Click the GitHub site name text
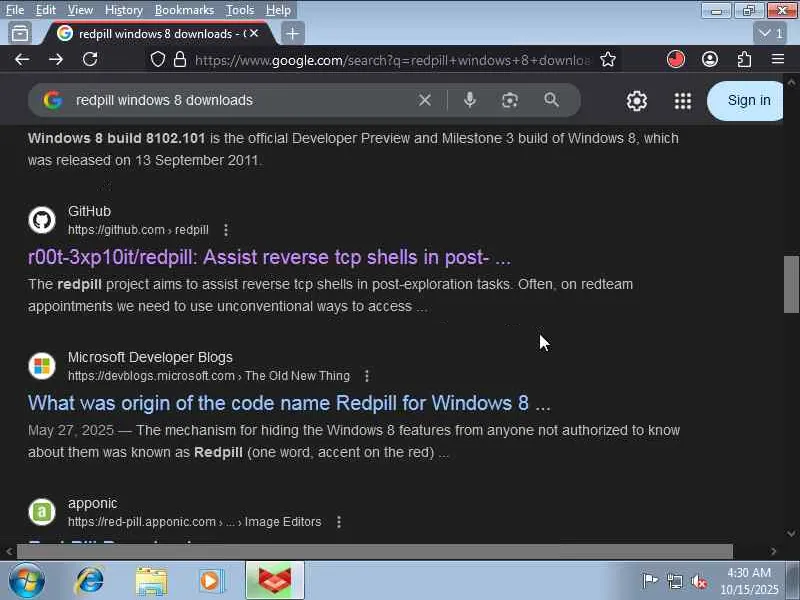This screenshot has height=600, width=800. click(89, 211)
